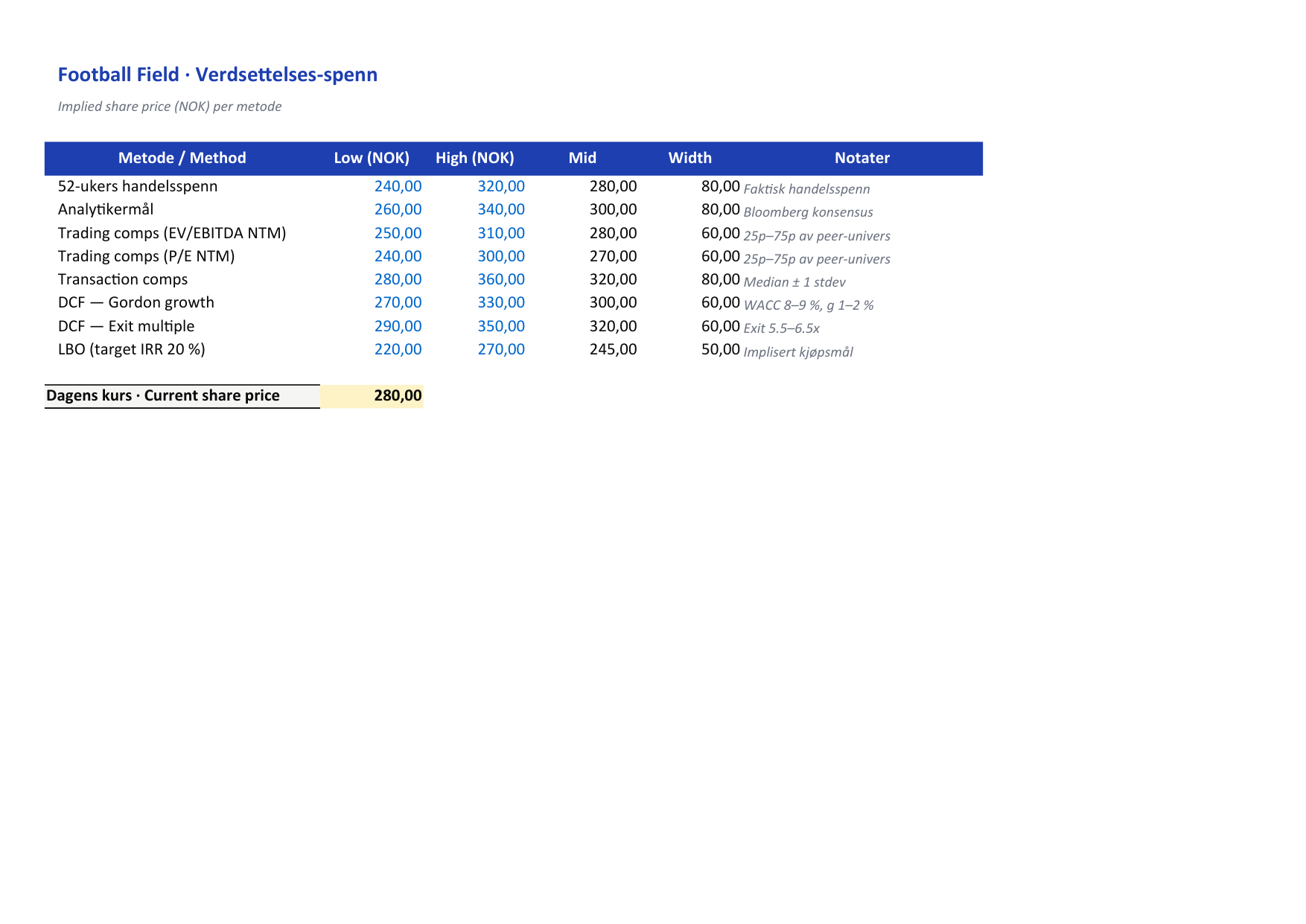Select the Dagens kurs · Current share price label

(163, 395)
